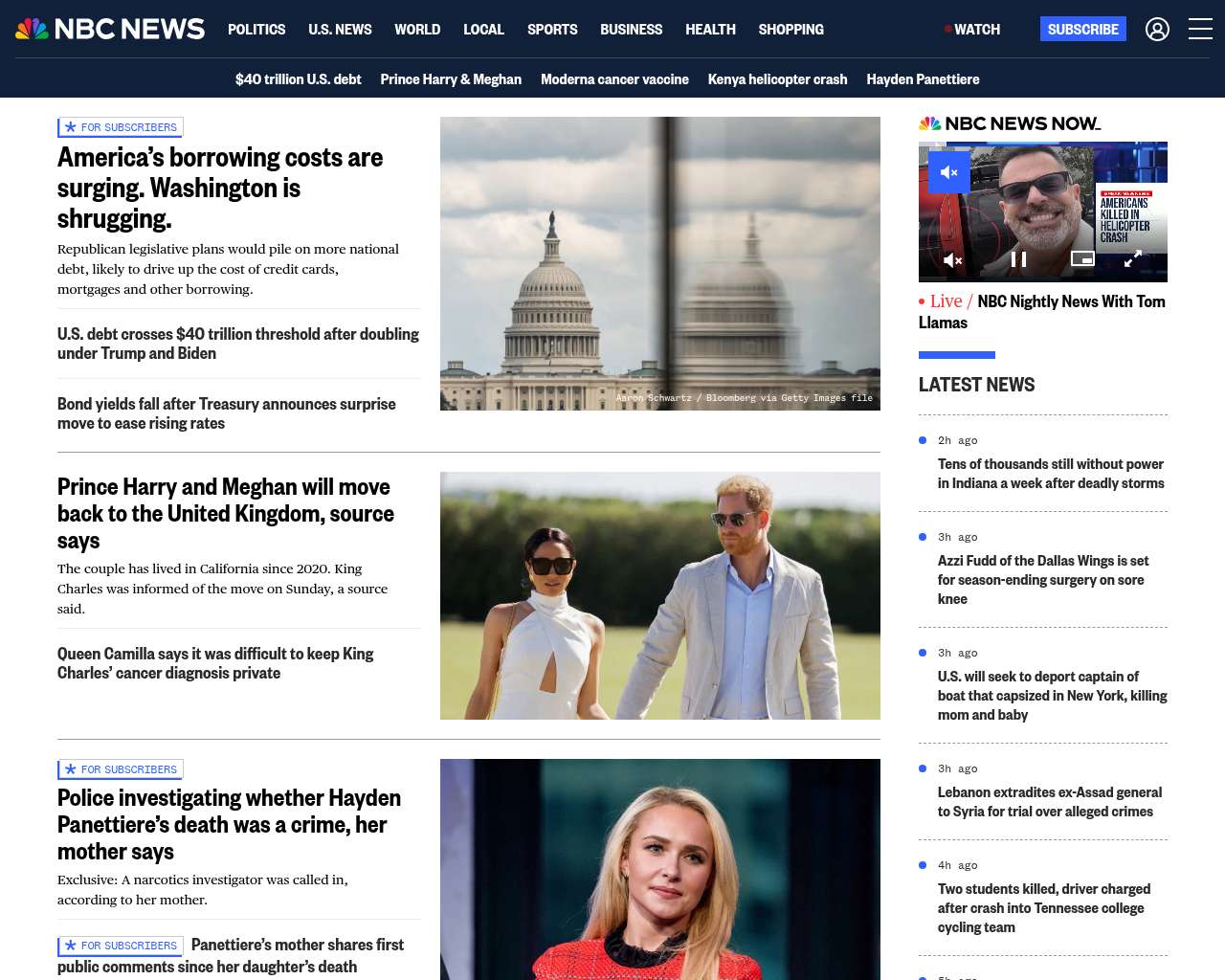The image size is (1225, 980).
Task: Open the Politics section
Action: click(256, 30)
